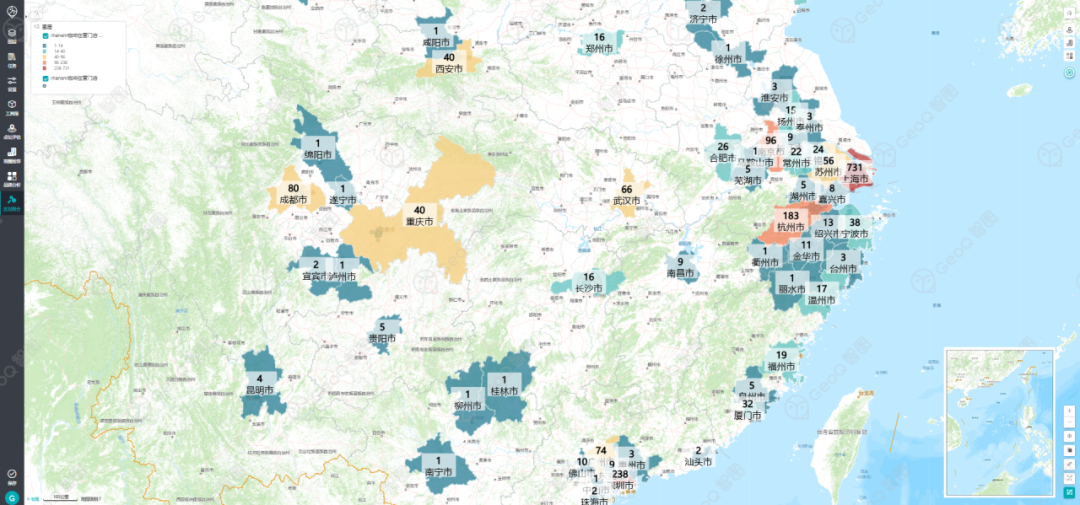
Task: Click the 南昌市 9 map label
Action: [x=681, y=267]
